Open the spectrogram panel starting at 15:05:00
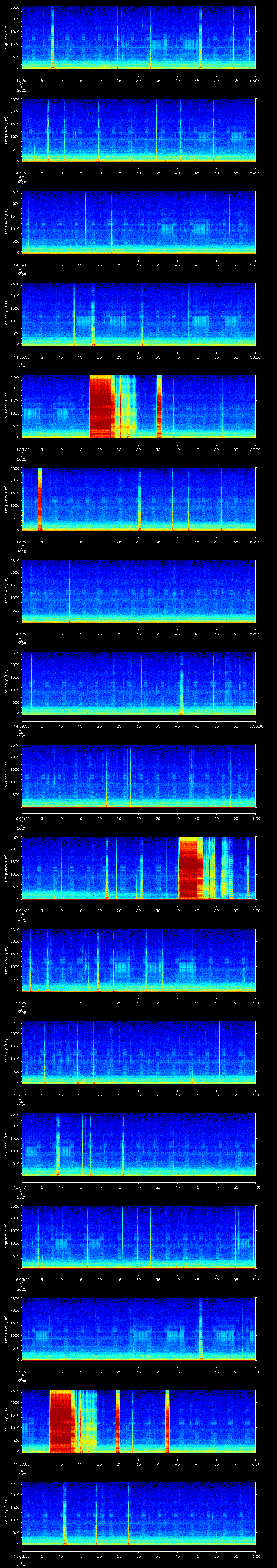This screenshot has height=1568, width=277. click(139, 1237)
